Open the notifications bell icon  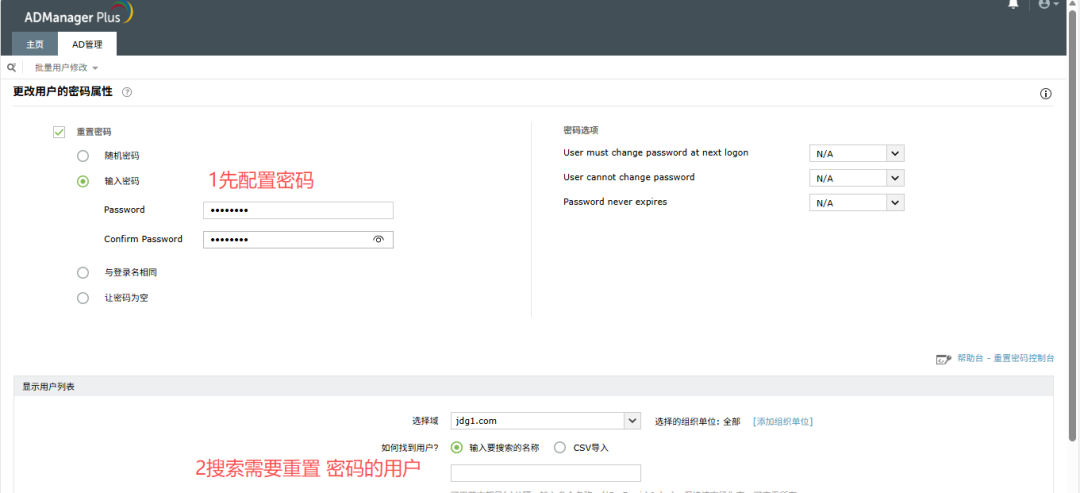[1013, 4]
